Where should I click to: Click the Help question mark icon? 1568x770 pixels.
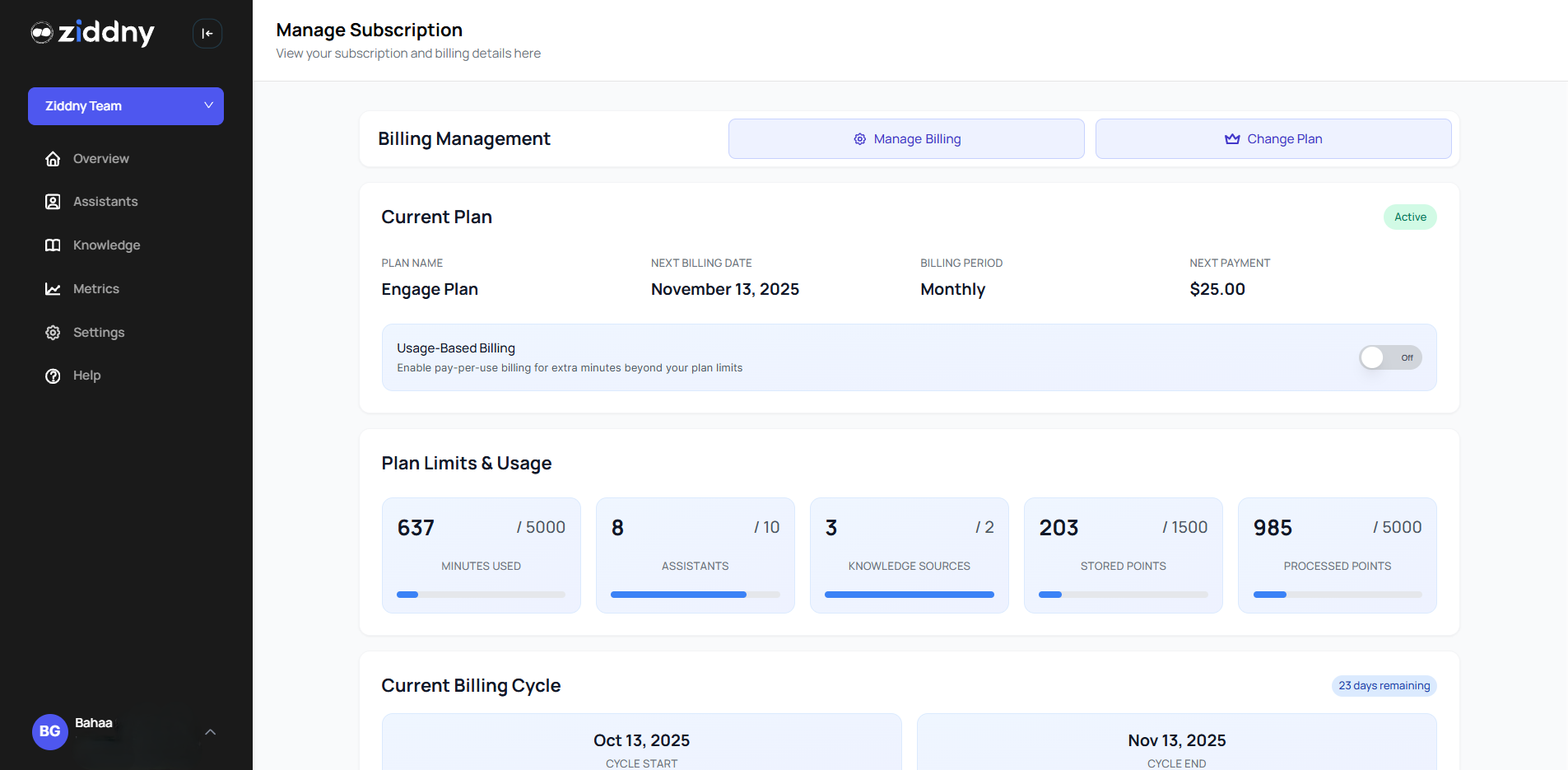(53, 376)
